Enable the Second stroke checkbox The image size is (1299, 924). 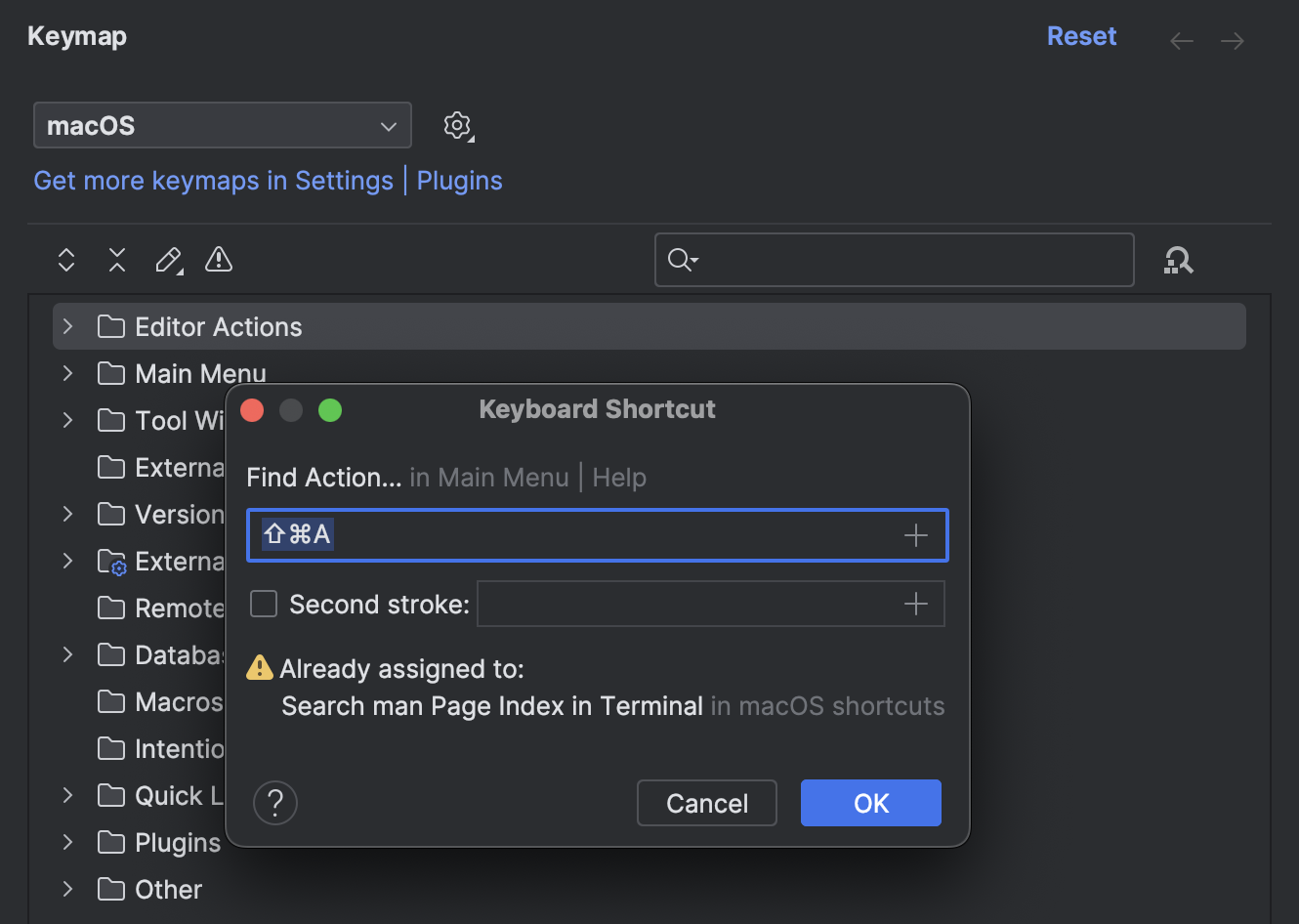(x=263, y=604)
